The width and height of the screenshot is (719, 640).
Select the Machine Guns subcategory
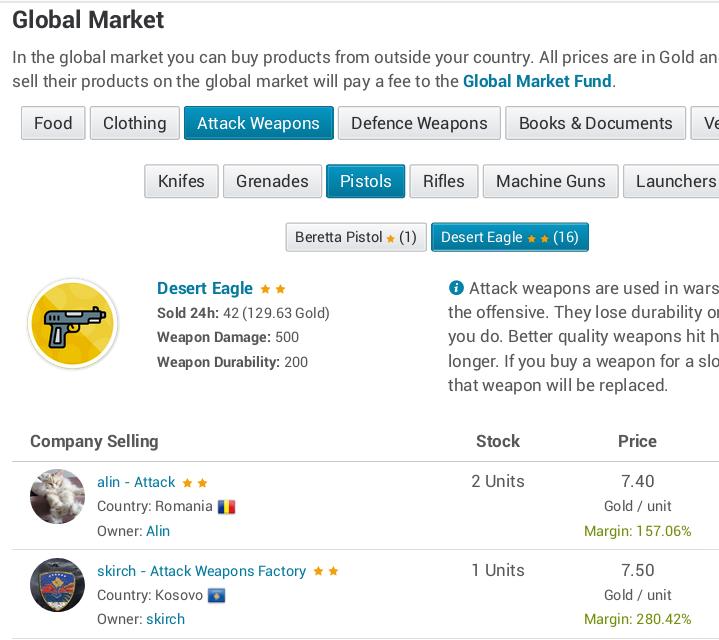coord(551,181)
